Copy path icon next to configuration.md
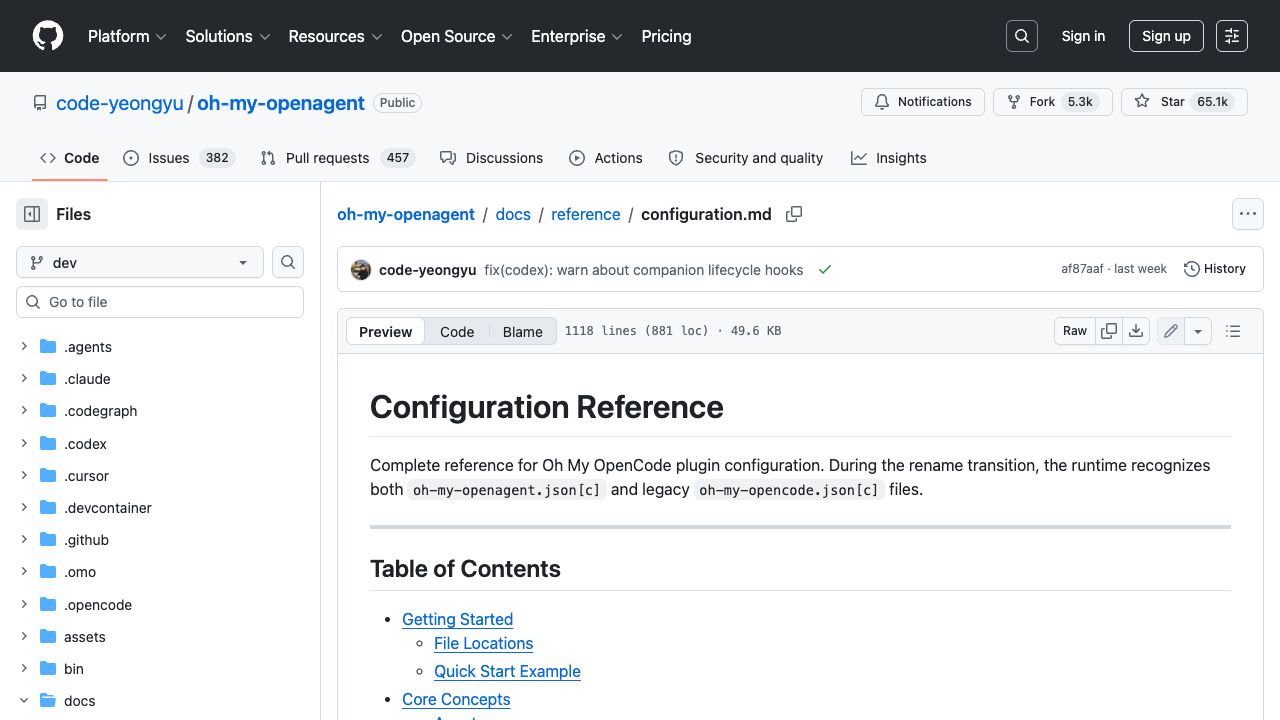Screen dimensions: 1280x720 [x=794, y=214]
